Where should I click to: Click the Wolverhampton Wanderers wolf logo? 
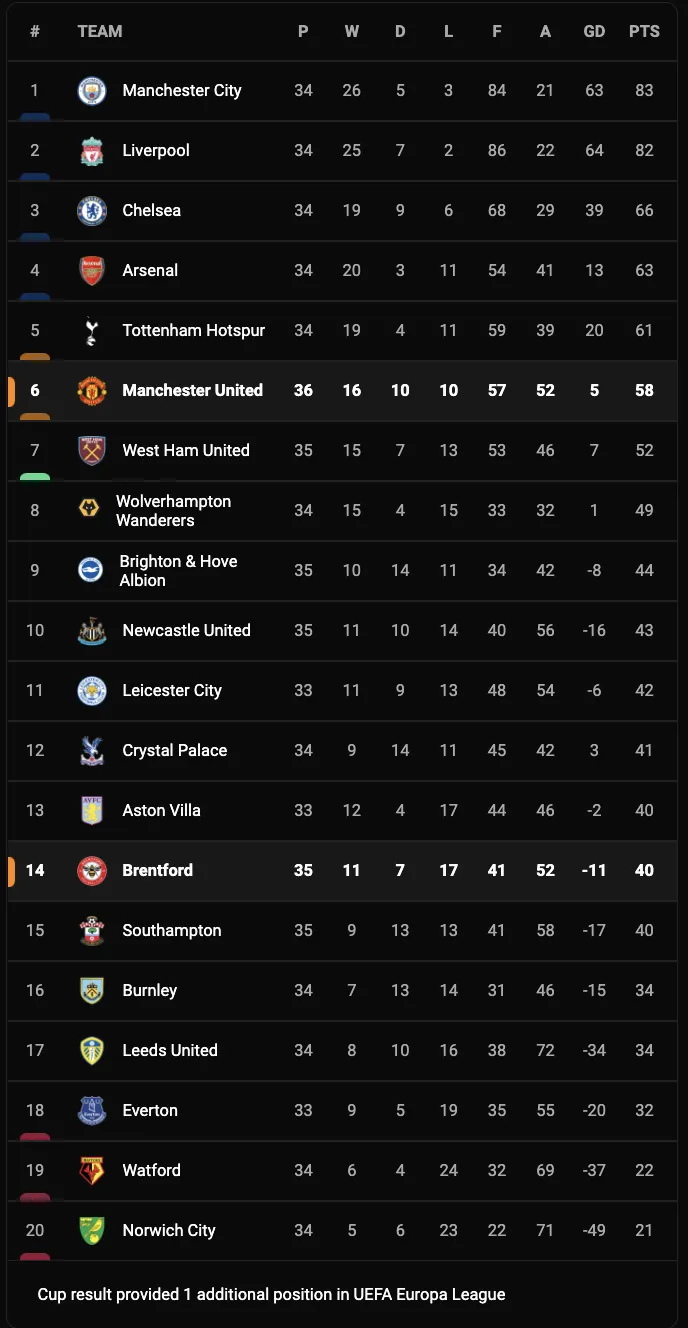[89, 510]
